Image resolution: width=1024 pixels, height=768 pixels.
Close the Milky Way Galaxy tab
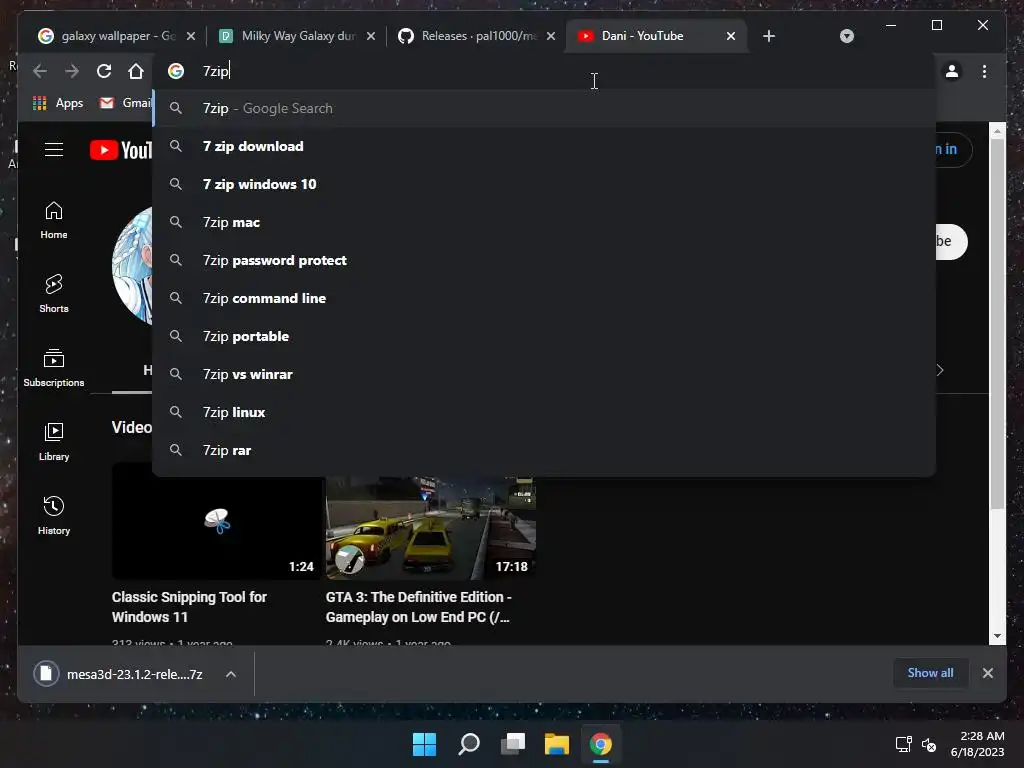point(371,36)
